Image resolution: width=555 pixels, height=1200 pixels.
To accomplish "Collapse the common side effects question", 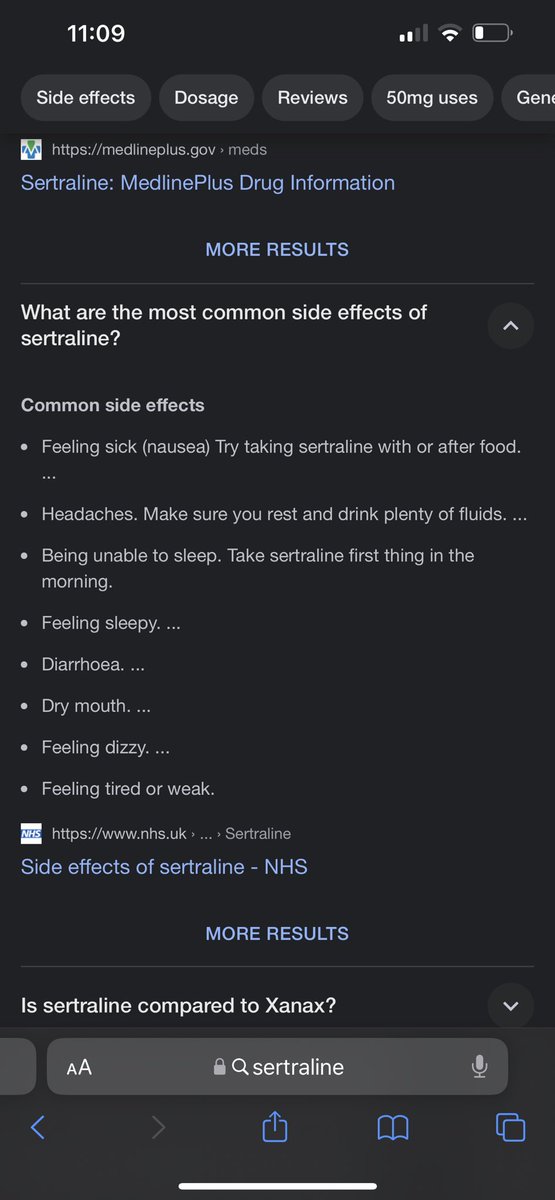I will click(511, 326).
